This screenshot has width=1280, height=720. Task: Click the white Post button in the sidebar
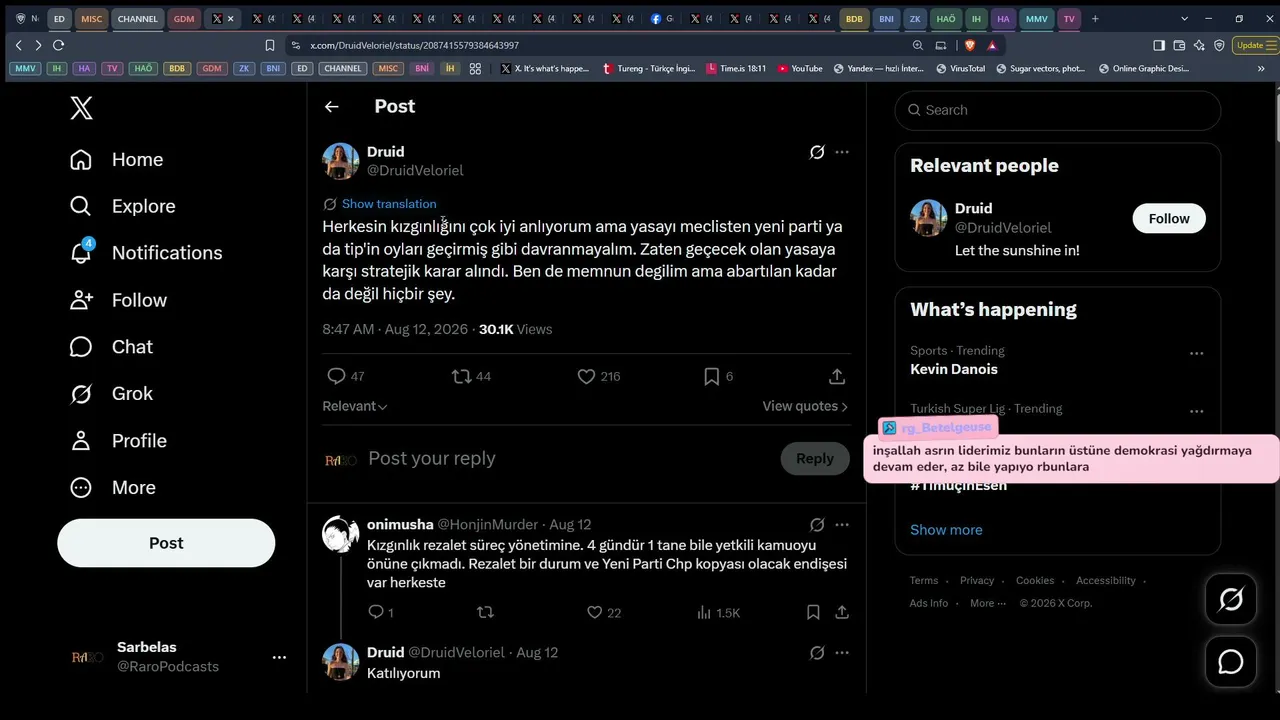pos(166,543)
